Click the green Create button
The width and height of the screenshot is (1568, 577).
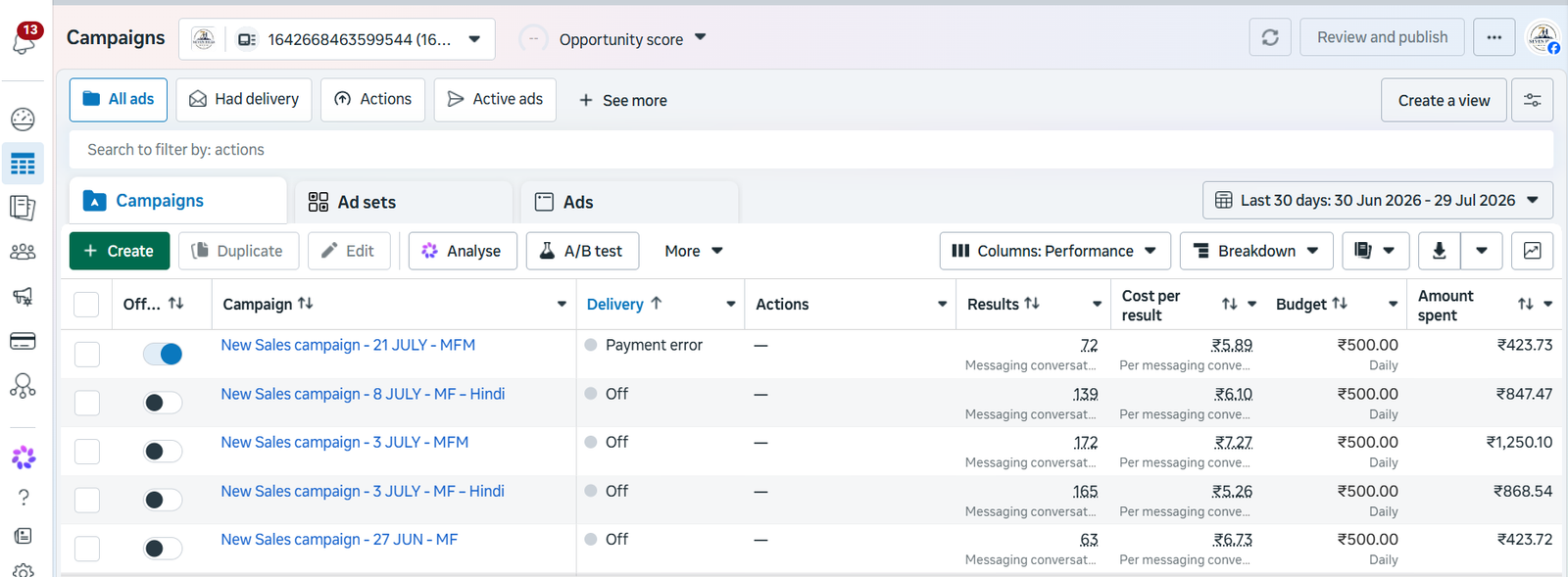coord(120,251)
